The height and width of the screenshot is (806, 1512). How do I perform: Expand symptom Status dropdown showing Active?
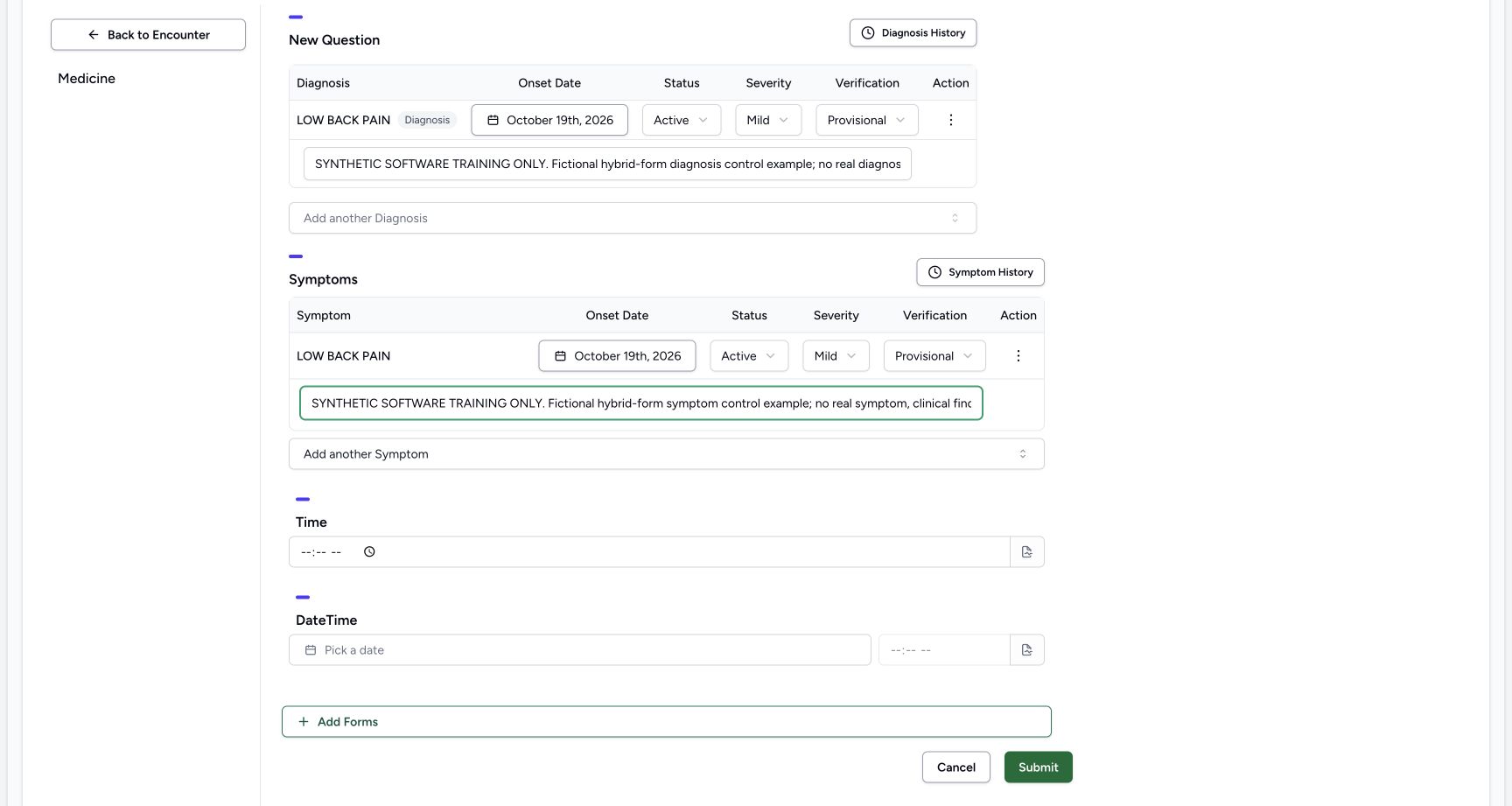click(x=749, y=356)
